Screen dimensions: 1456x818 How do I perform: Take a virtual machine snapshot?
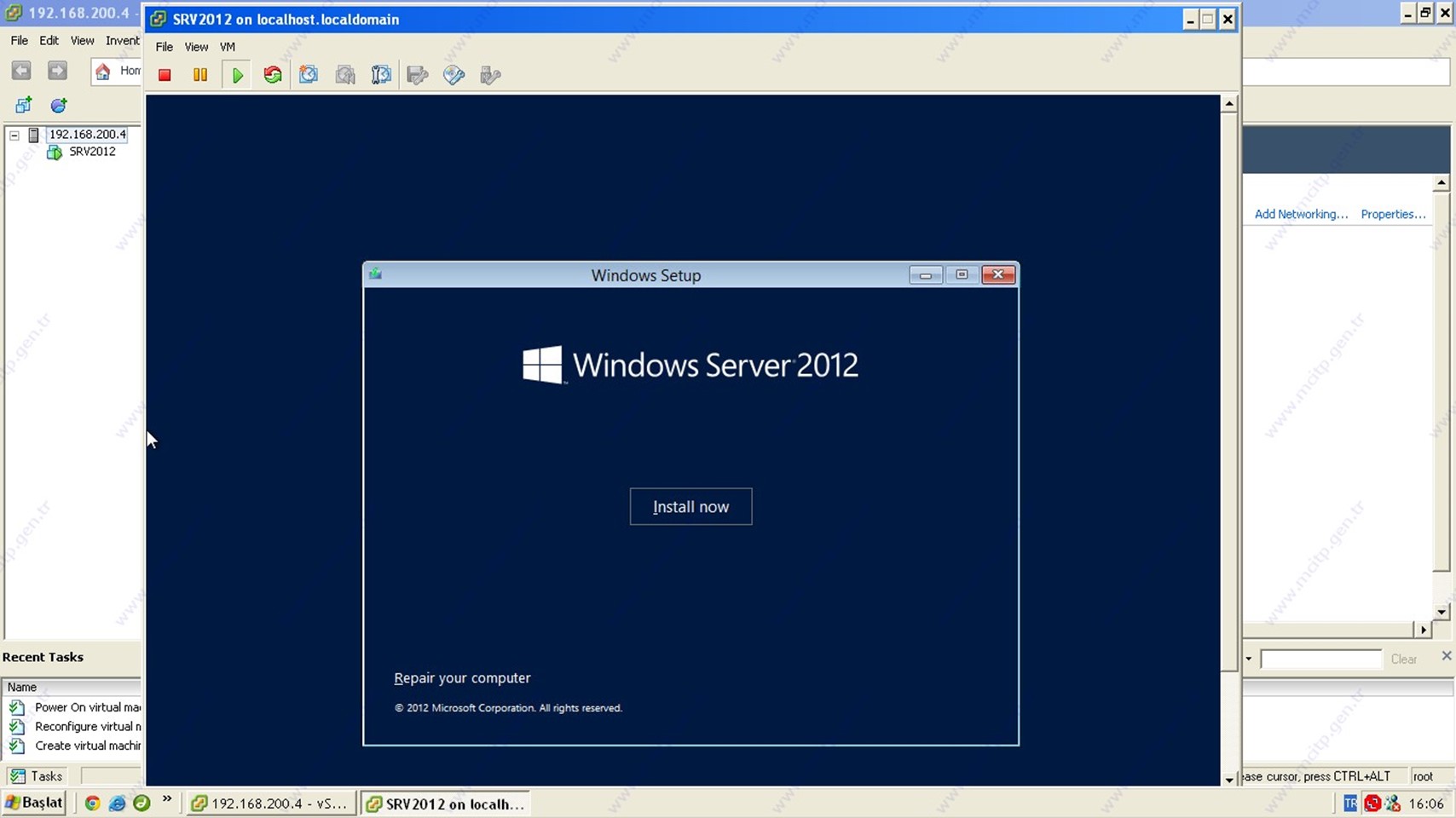[x=309, y=75]
